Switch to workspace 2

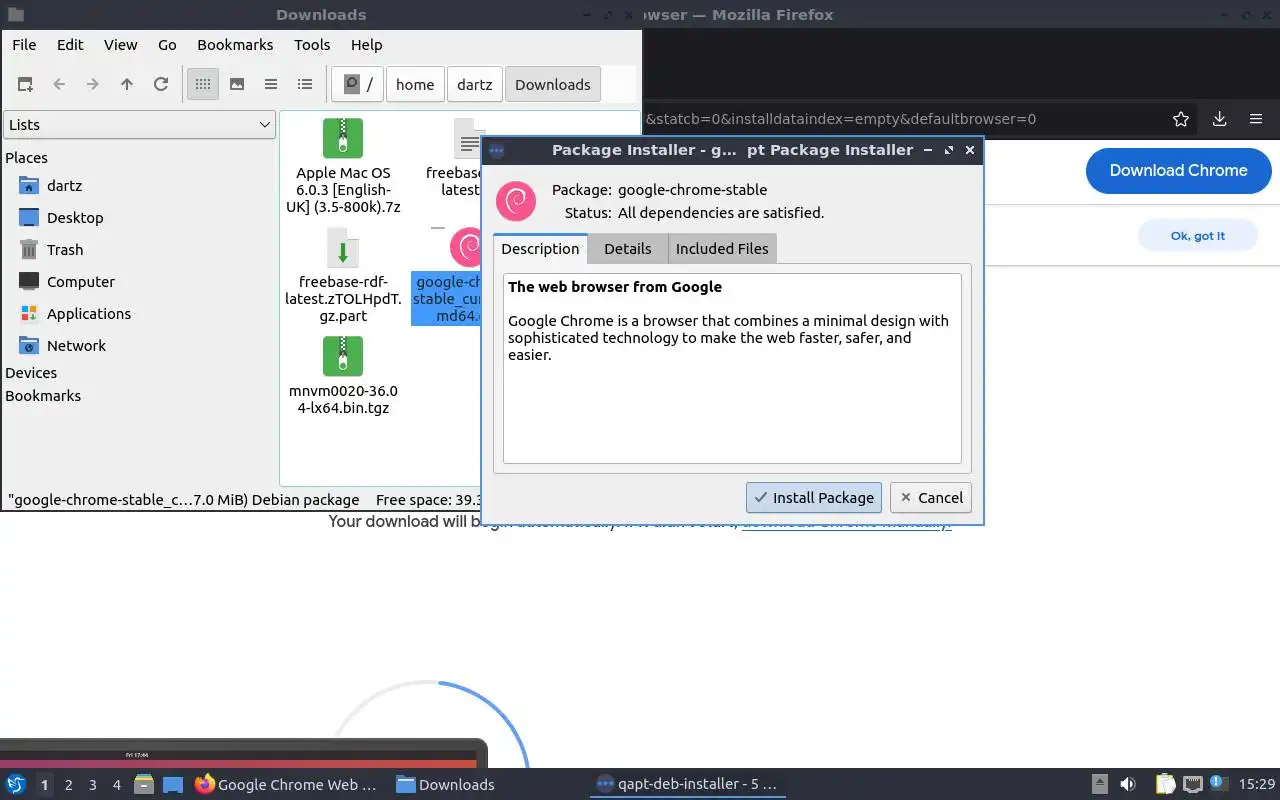[x=68, y=786]
